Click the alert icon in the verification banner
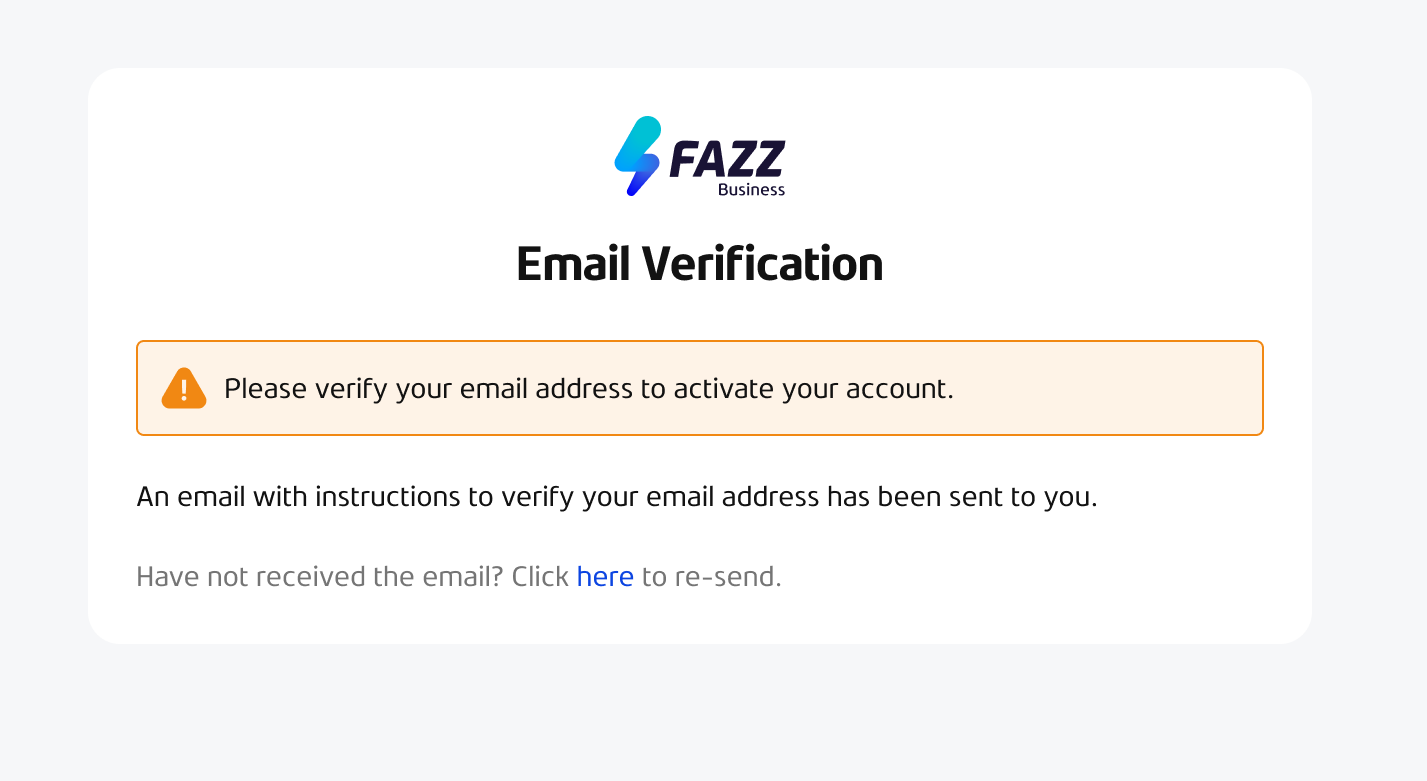 pos(183,388)
